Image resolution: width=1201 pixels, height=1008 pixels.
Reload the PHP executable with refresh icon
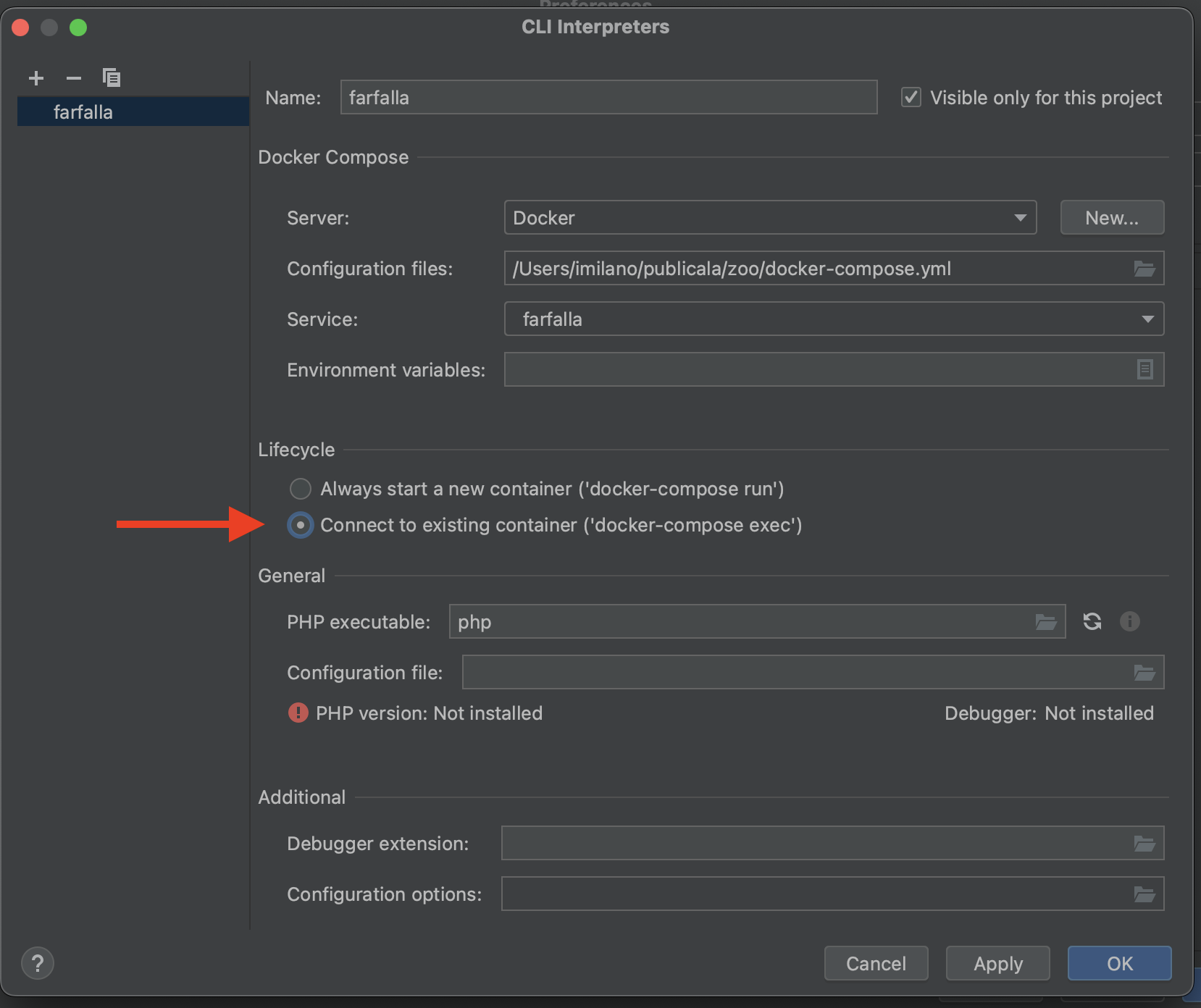click(x=1092, y=621)
